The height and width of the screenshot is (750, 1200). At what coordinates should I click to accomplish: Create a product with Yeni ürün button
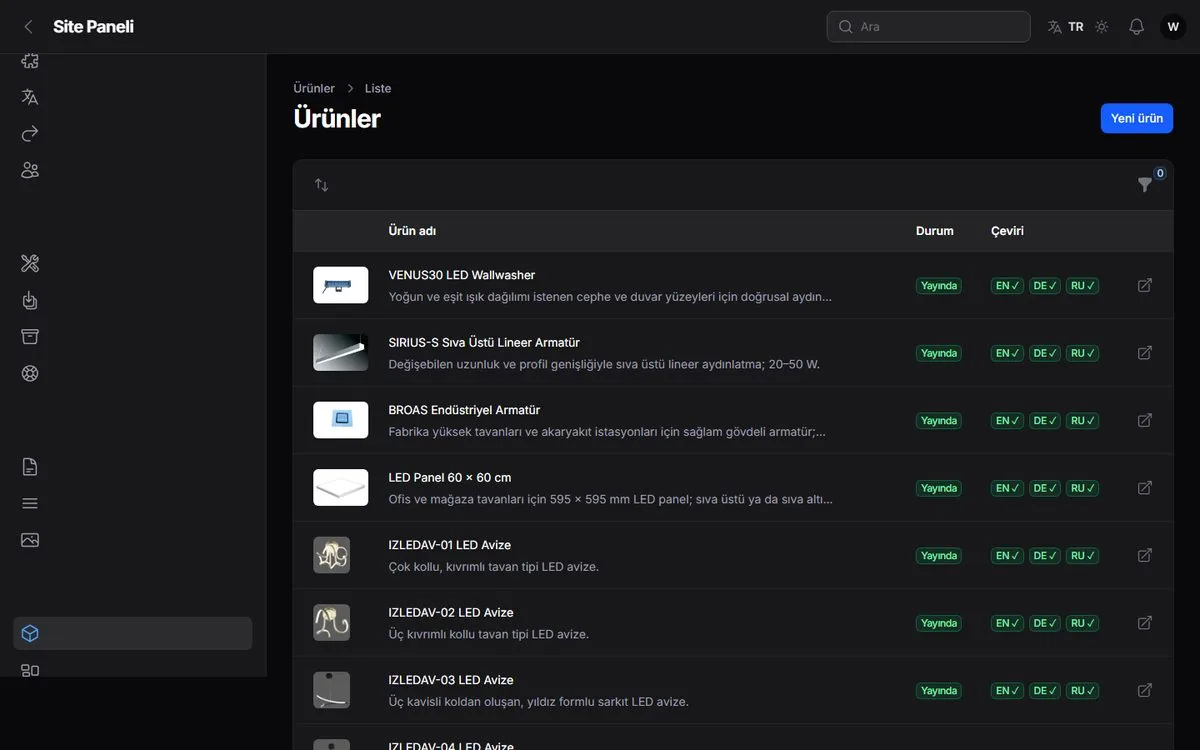1137,118
